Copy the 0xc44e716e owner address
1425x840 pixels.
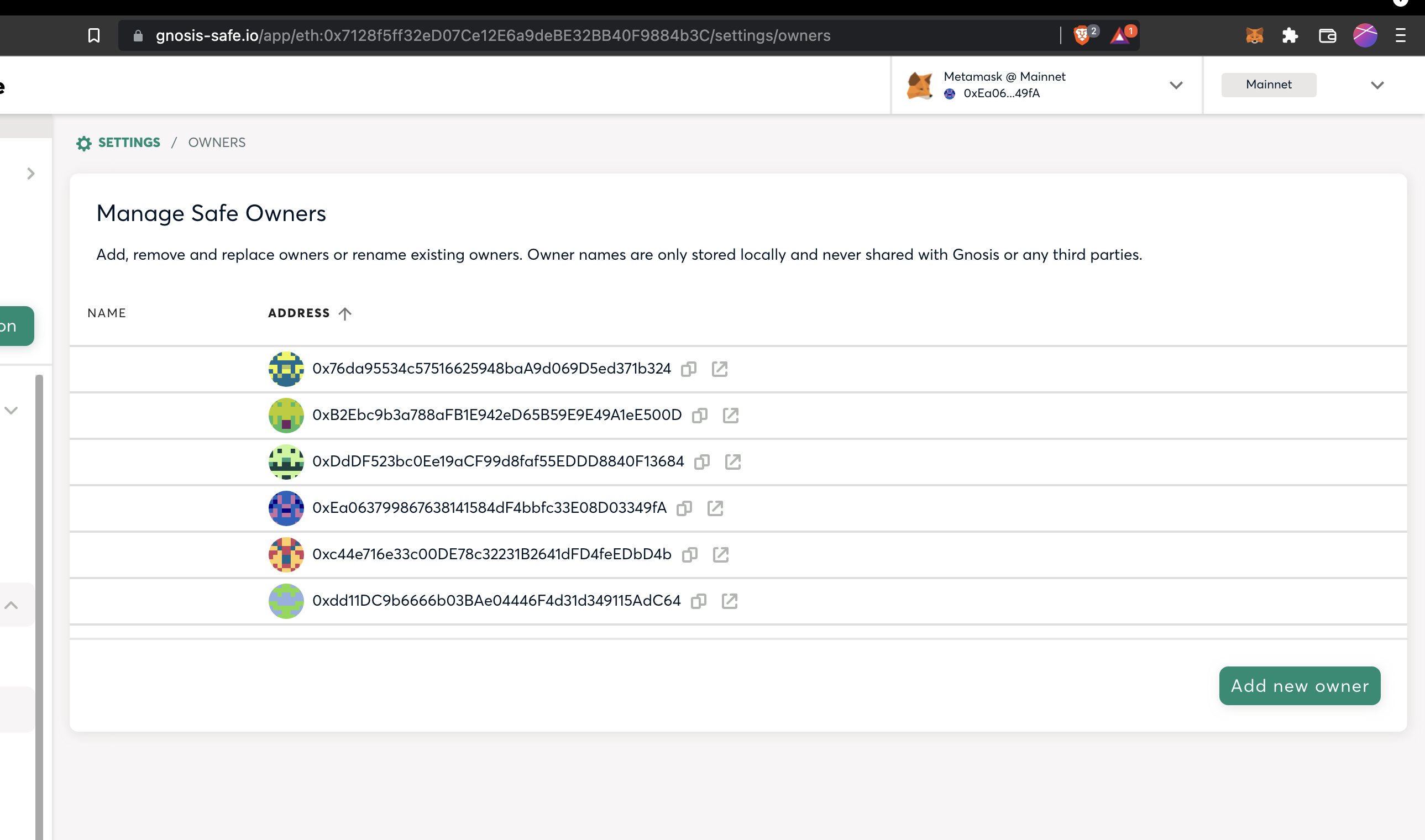coord(689,555)
